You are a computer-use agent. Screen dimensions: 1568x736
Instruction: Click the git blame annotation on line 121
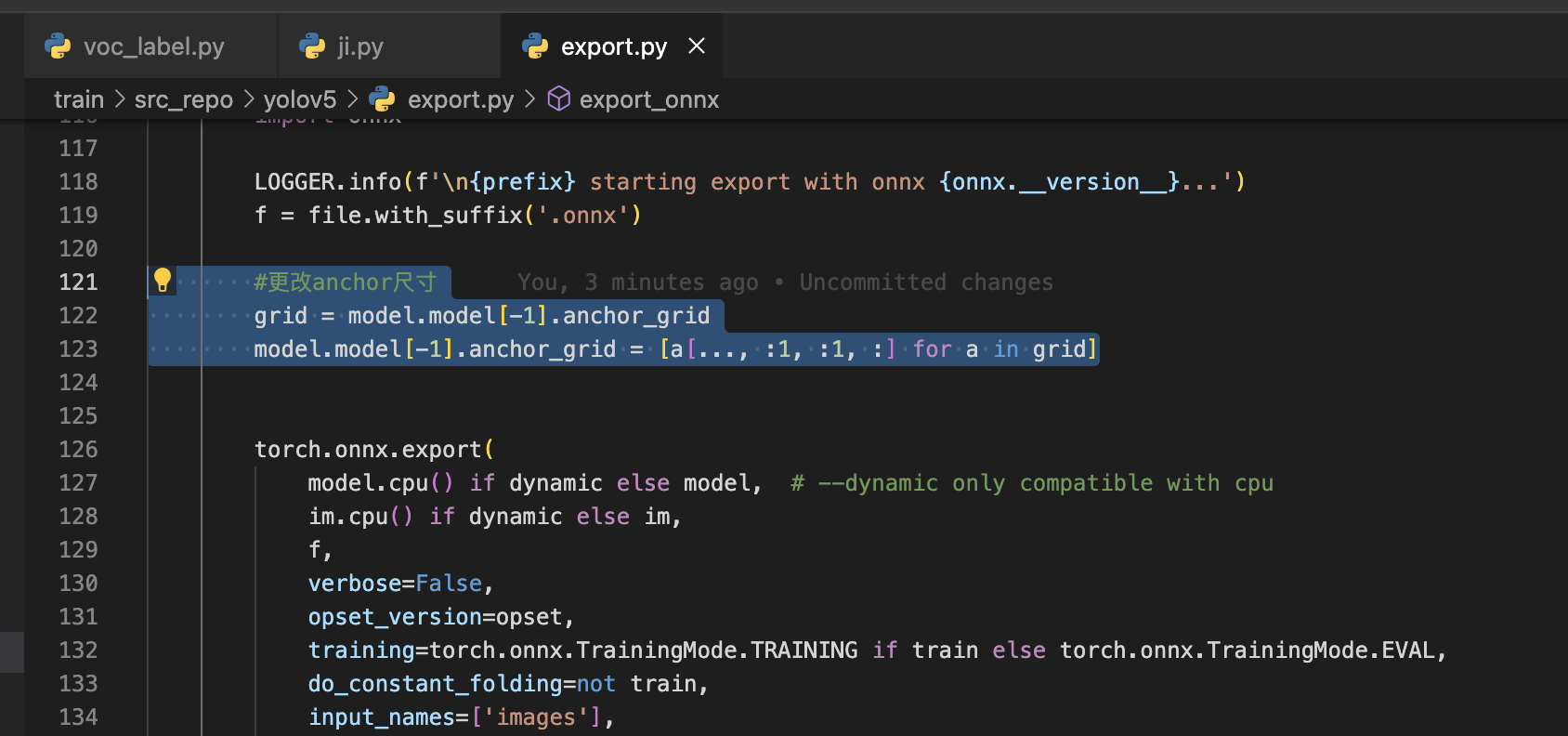785,283
